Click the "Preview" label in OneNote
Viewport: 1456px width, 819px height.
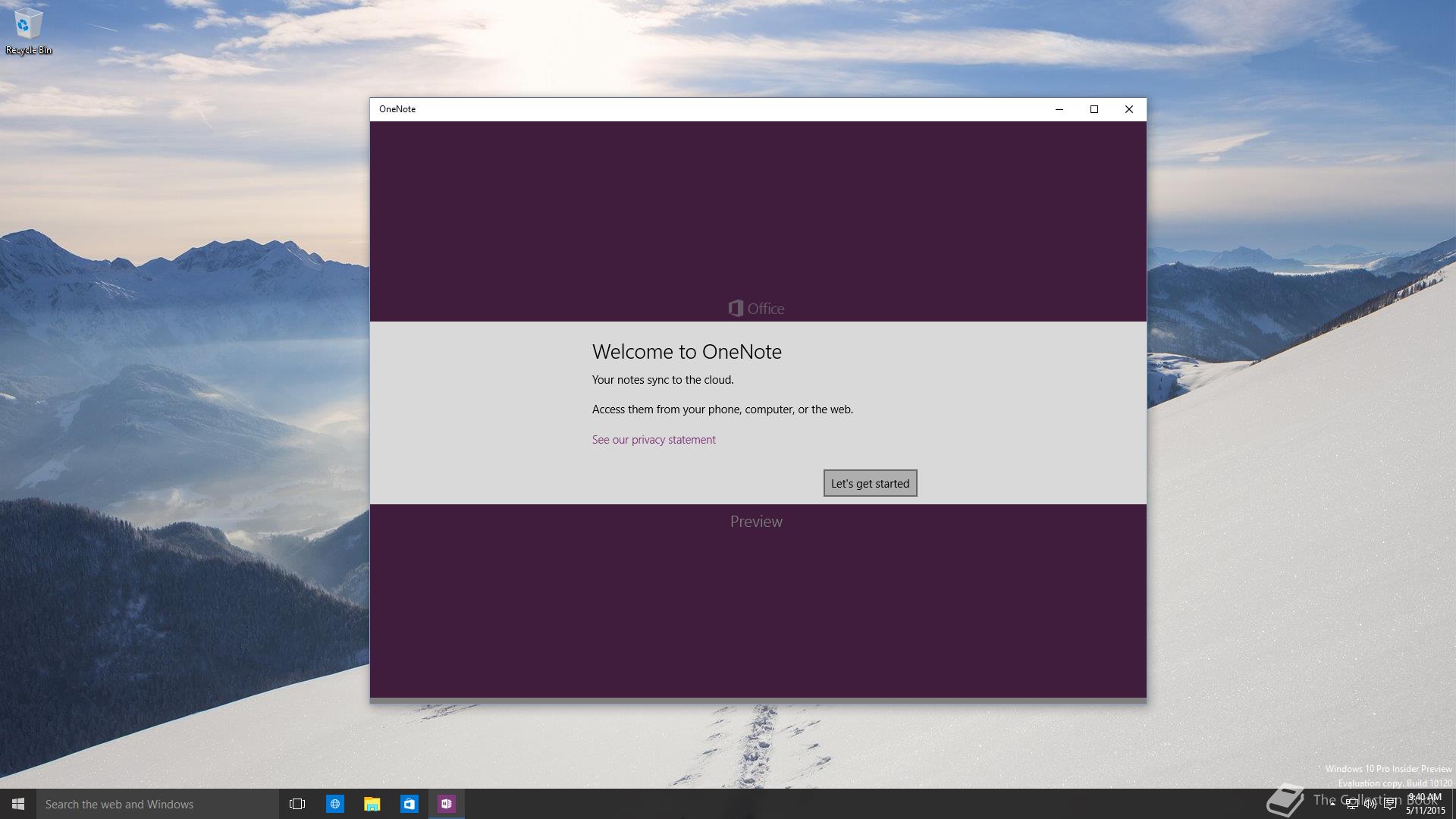(756, 522)
